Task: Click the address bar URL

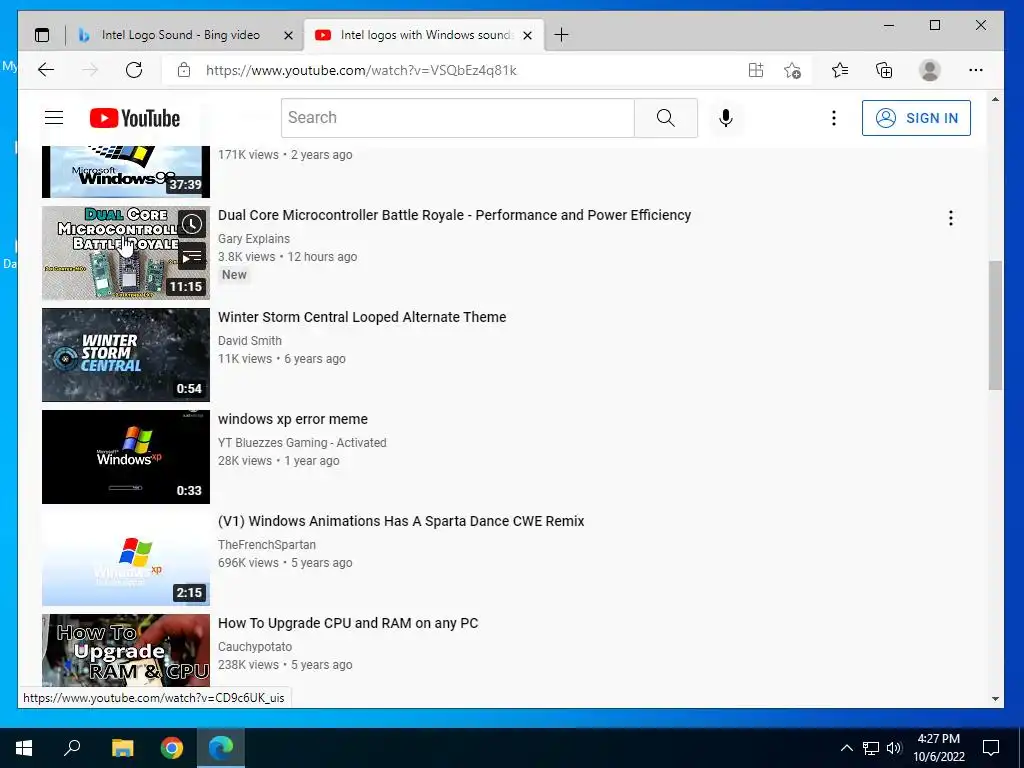Action: [x=361, y=70]
